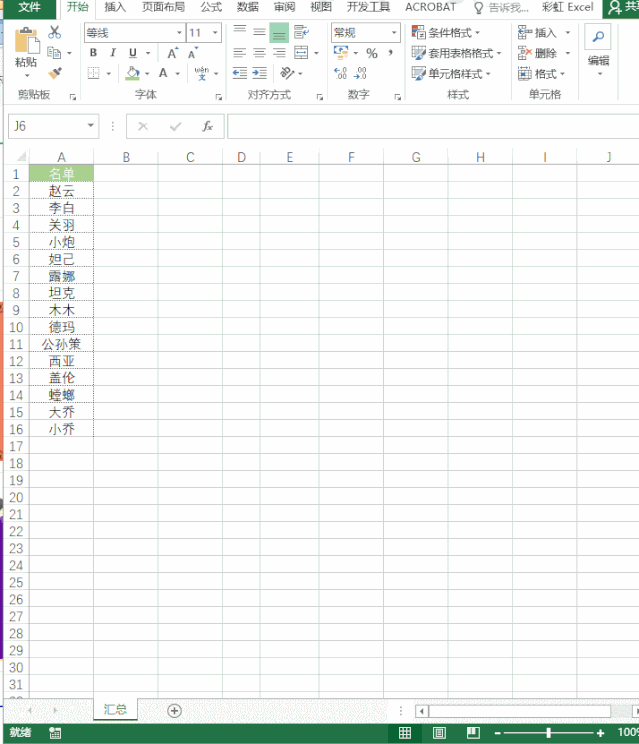Center text horizontally

pos(259,53)
